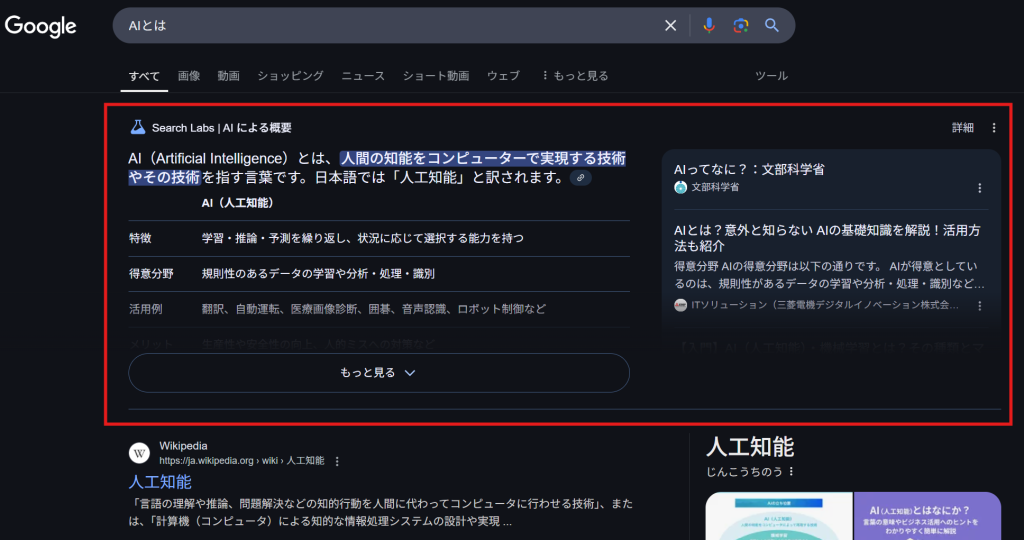
Task: Click the Search Labs flask icon
Action: (137, 127)
